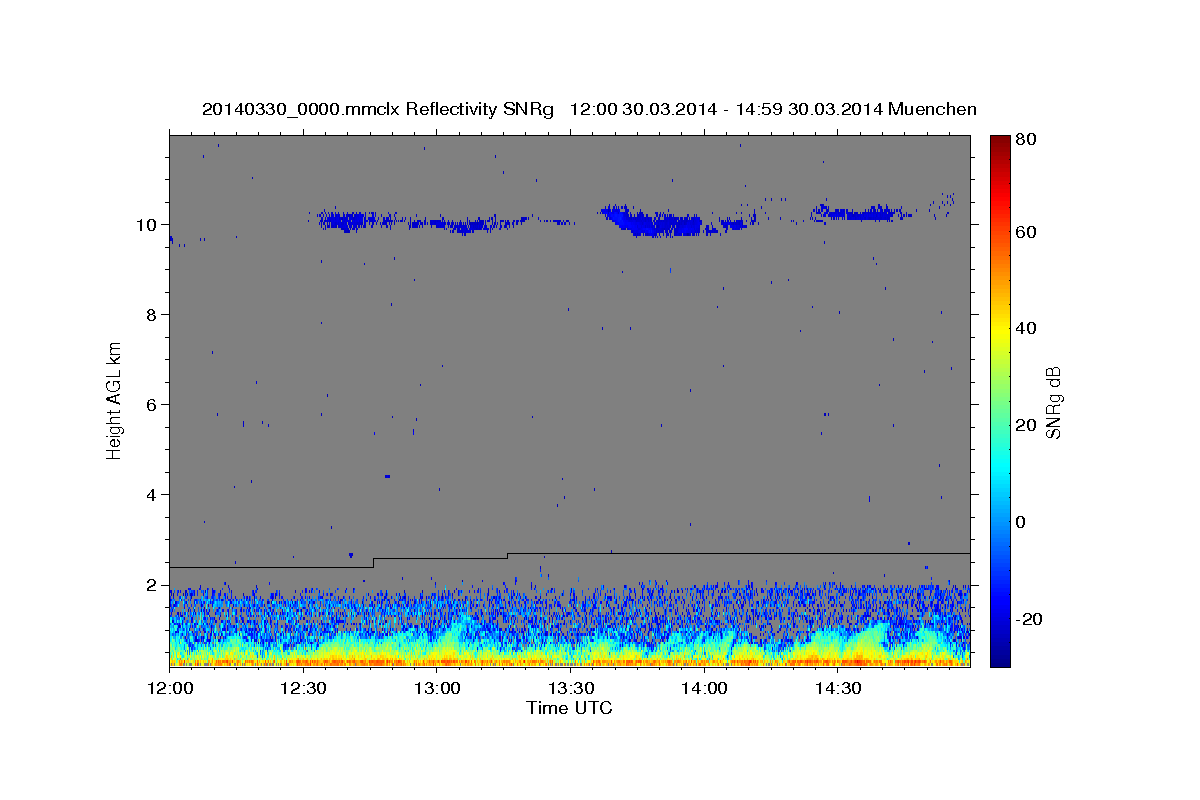Click the plot title text '20140330_0000.mmclx Reflectivity SNRg'

[x=378, y=109]
